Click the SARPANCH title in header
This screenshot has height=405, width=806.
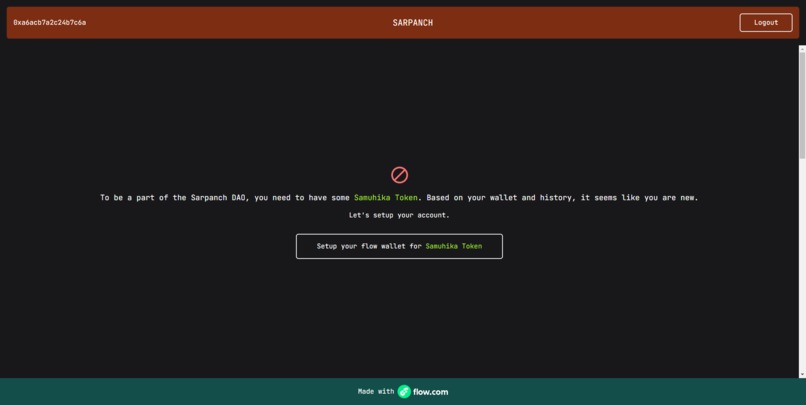(412, 23)
